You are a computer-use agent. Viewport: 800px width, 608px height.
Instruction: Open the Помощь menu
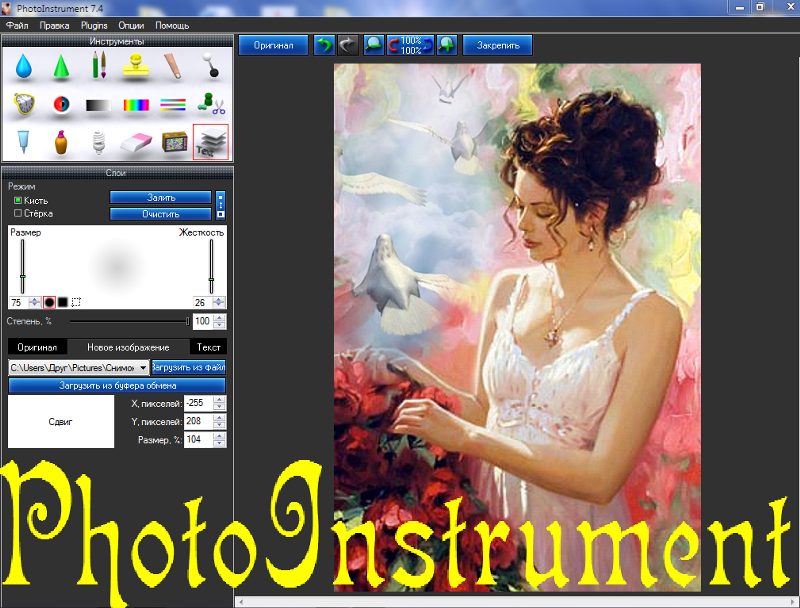point(172,26)
